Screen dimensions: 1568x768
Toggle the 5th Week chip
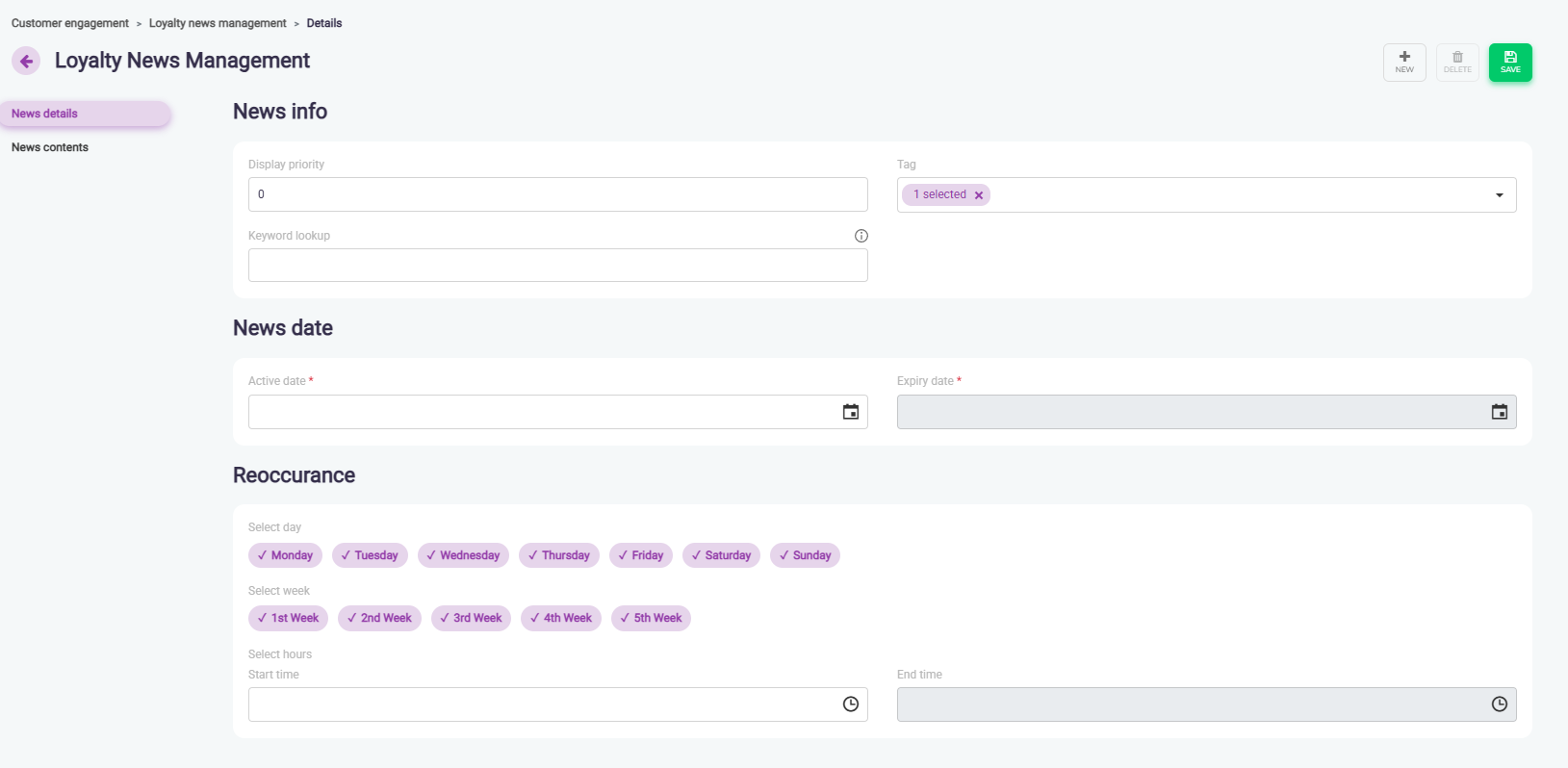[x=651, y=618]
